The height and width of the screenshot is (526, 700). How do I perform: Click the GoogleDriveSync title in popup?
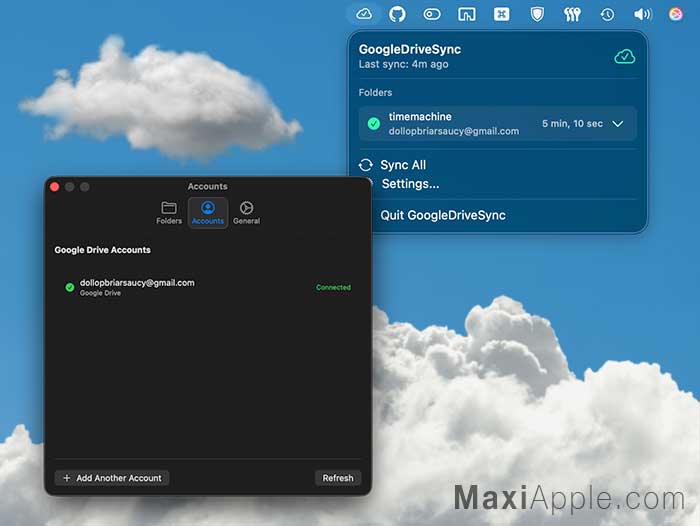(x=410, y=49)
